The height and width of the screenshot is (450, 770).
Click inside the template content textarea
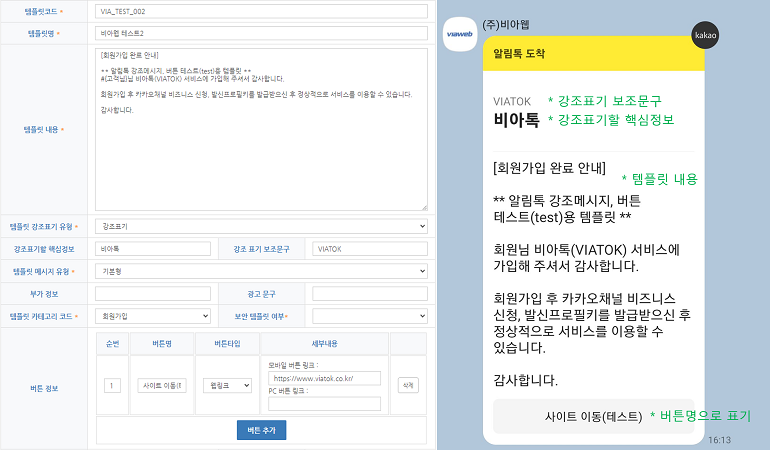261,129
